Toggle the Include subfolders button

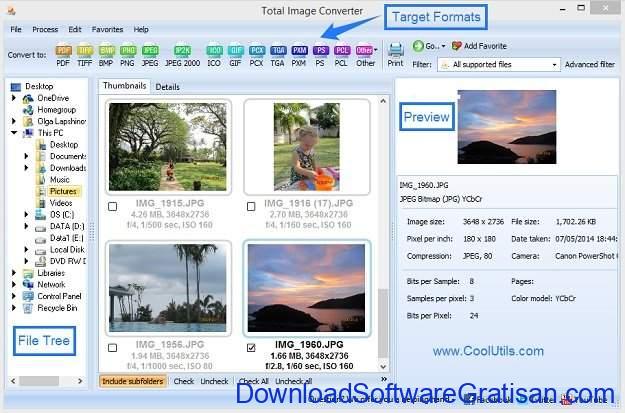pyautogui.click(x=133, y=382)
